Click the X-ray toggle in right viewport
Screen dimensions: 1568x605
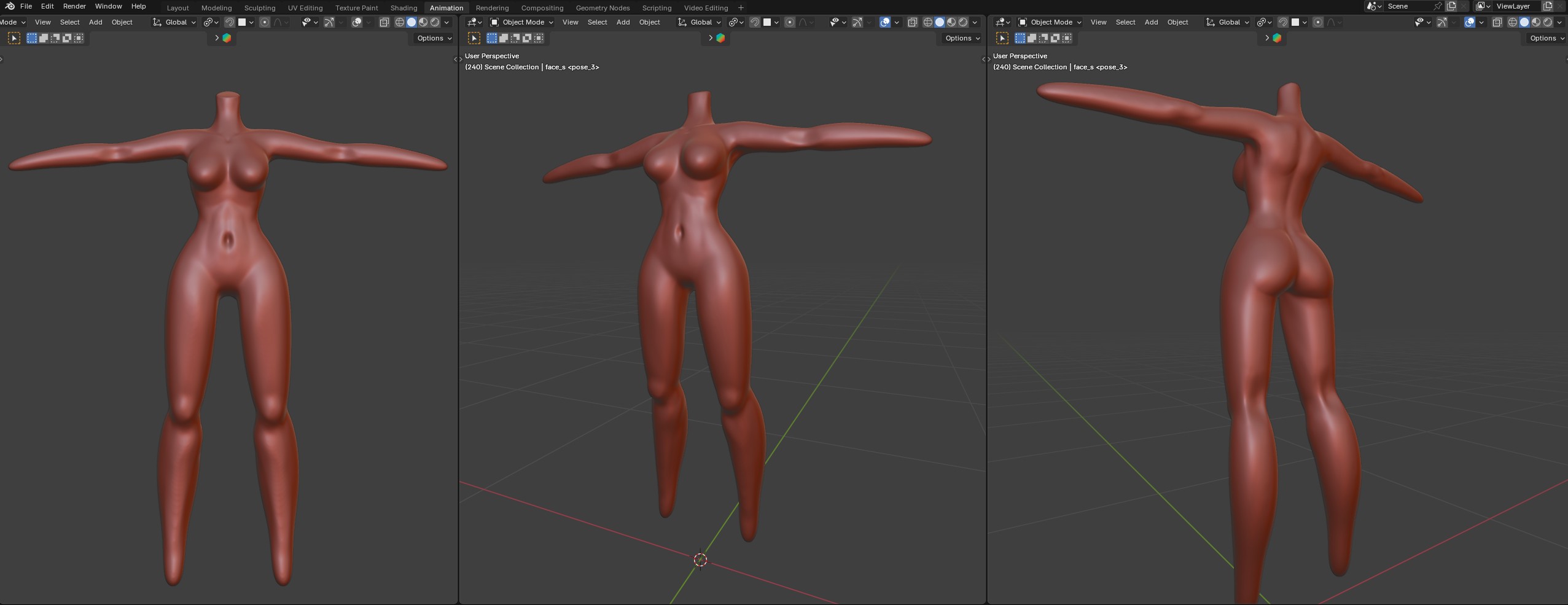pos(1497,22)
